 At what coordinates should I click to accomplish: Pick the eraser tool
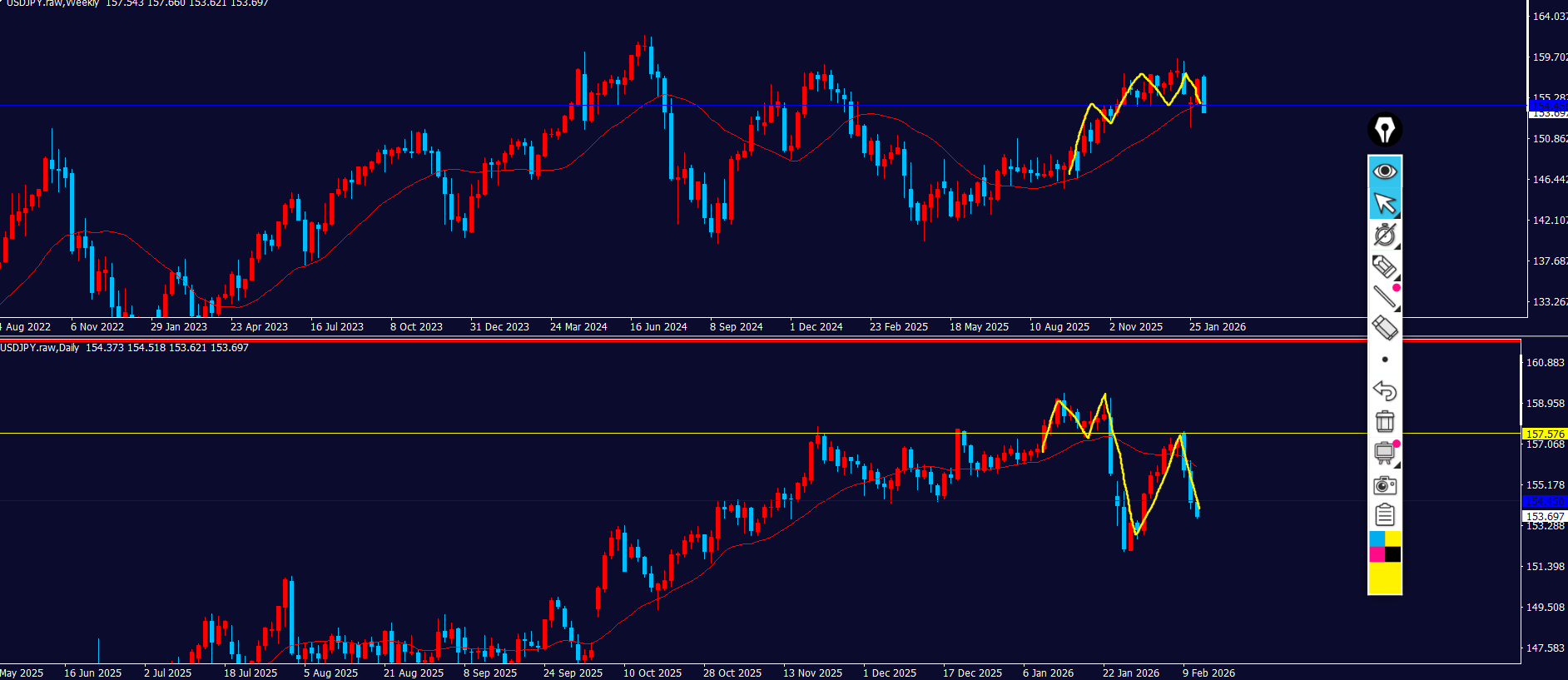pos(1385,328)
